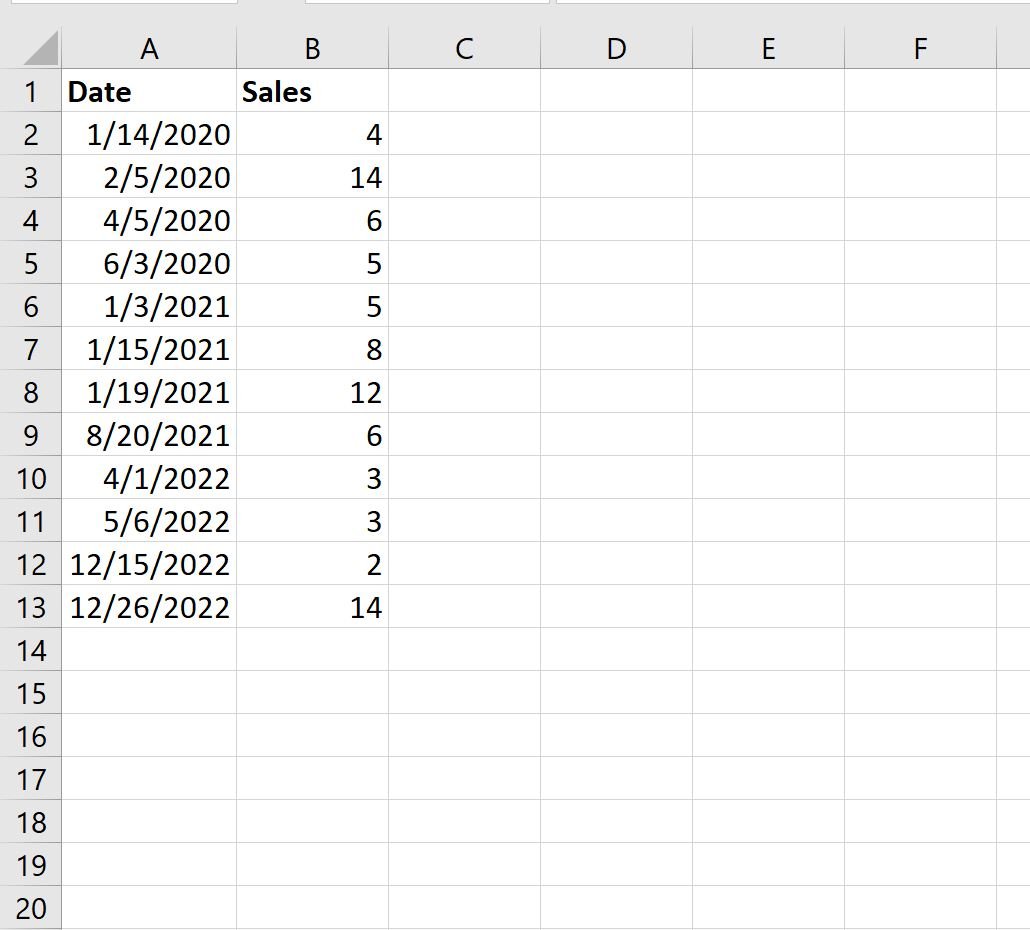Select cell containing 5/6/2022

(x=149, y=521)
